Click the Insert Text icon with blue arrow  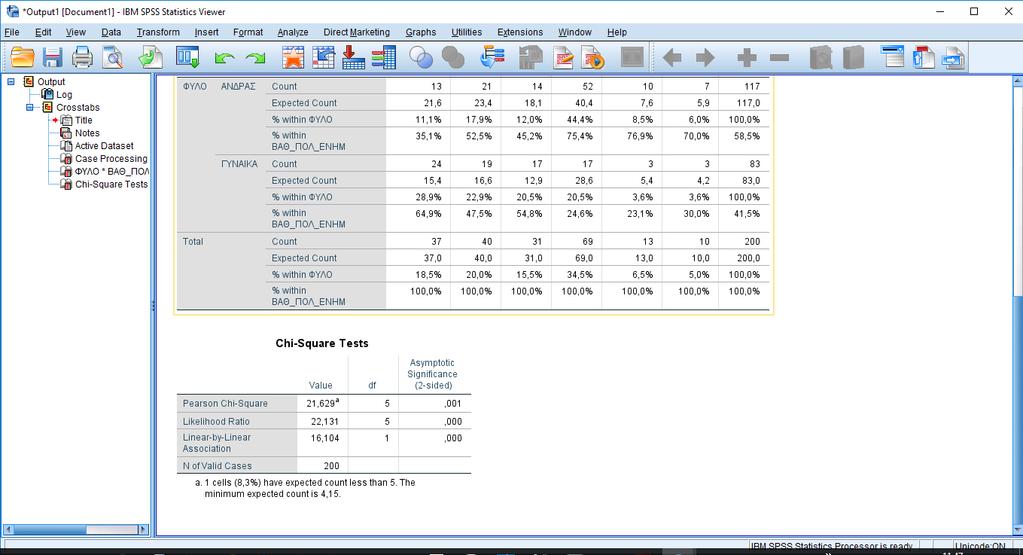click(x=953, y=58)
